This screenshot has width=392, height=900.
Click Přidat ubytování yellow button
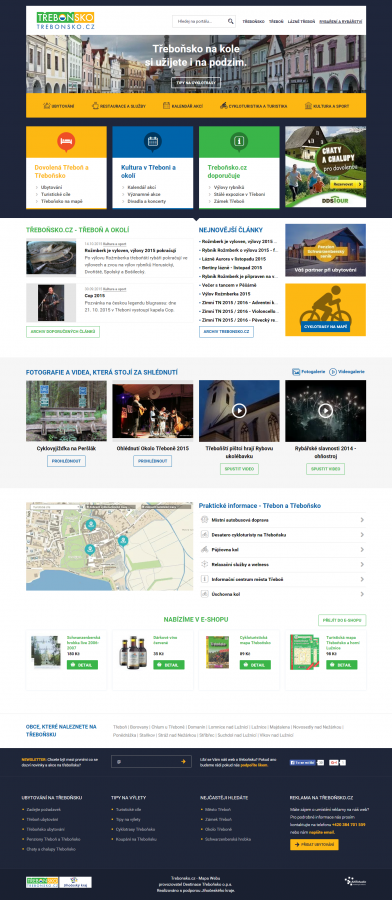(x=314, y=844)
